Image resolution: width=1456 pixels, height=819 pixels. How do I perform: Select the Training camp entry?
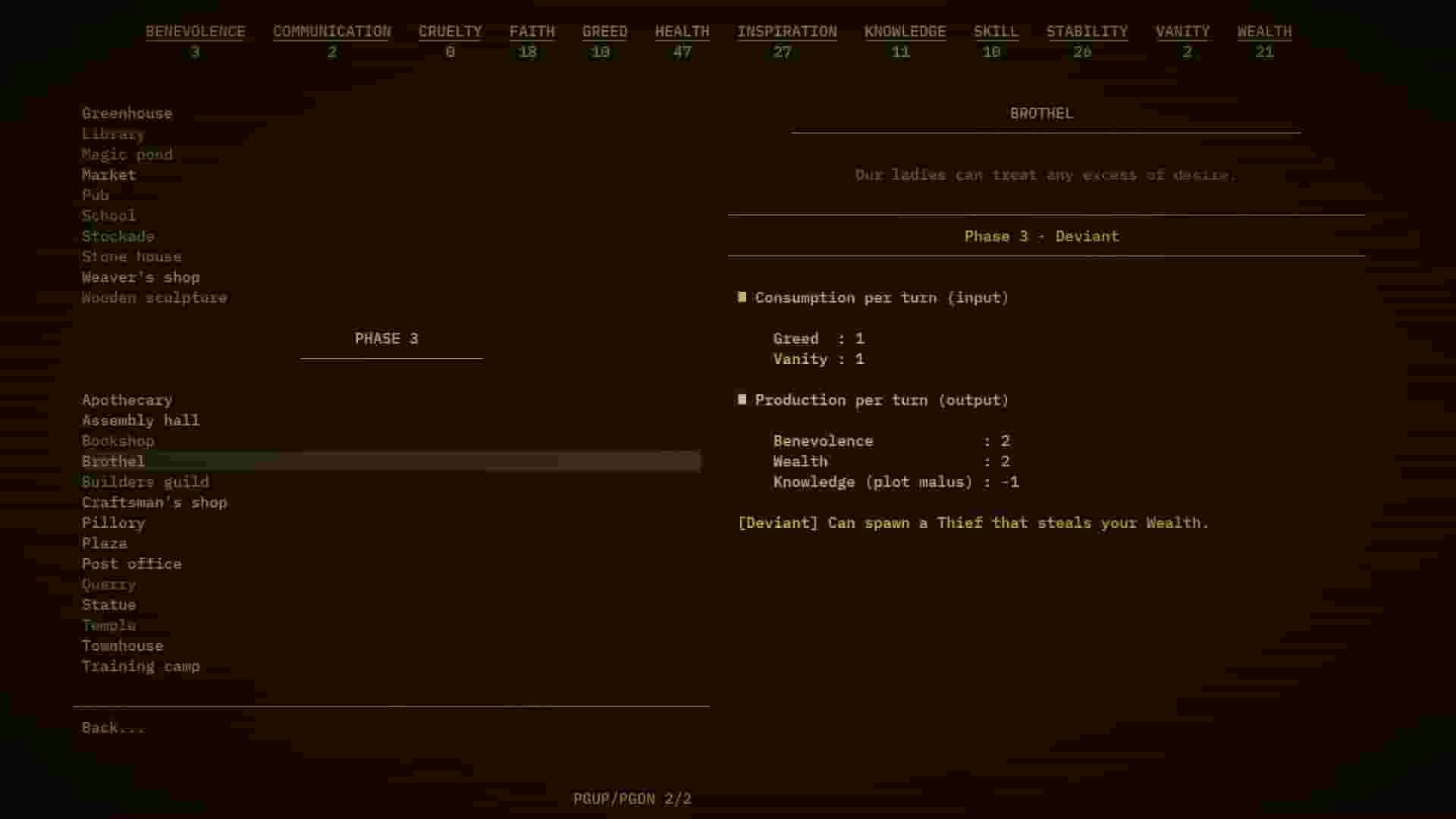[x=140, y=666]
